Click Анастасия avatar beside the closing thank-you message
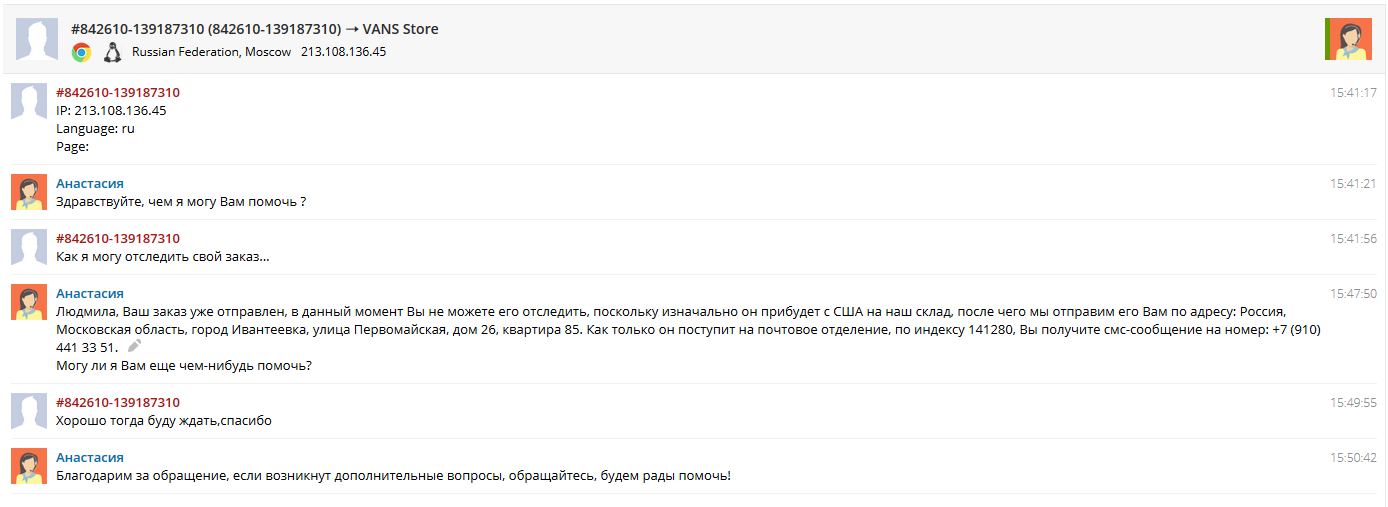 [x=28, y=466]
